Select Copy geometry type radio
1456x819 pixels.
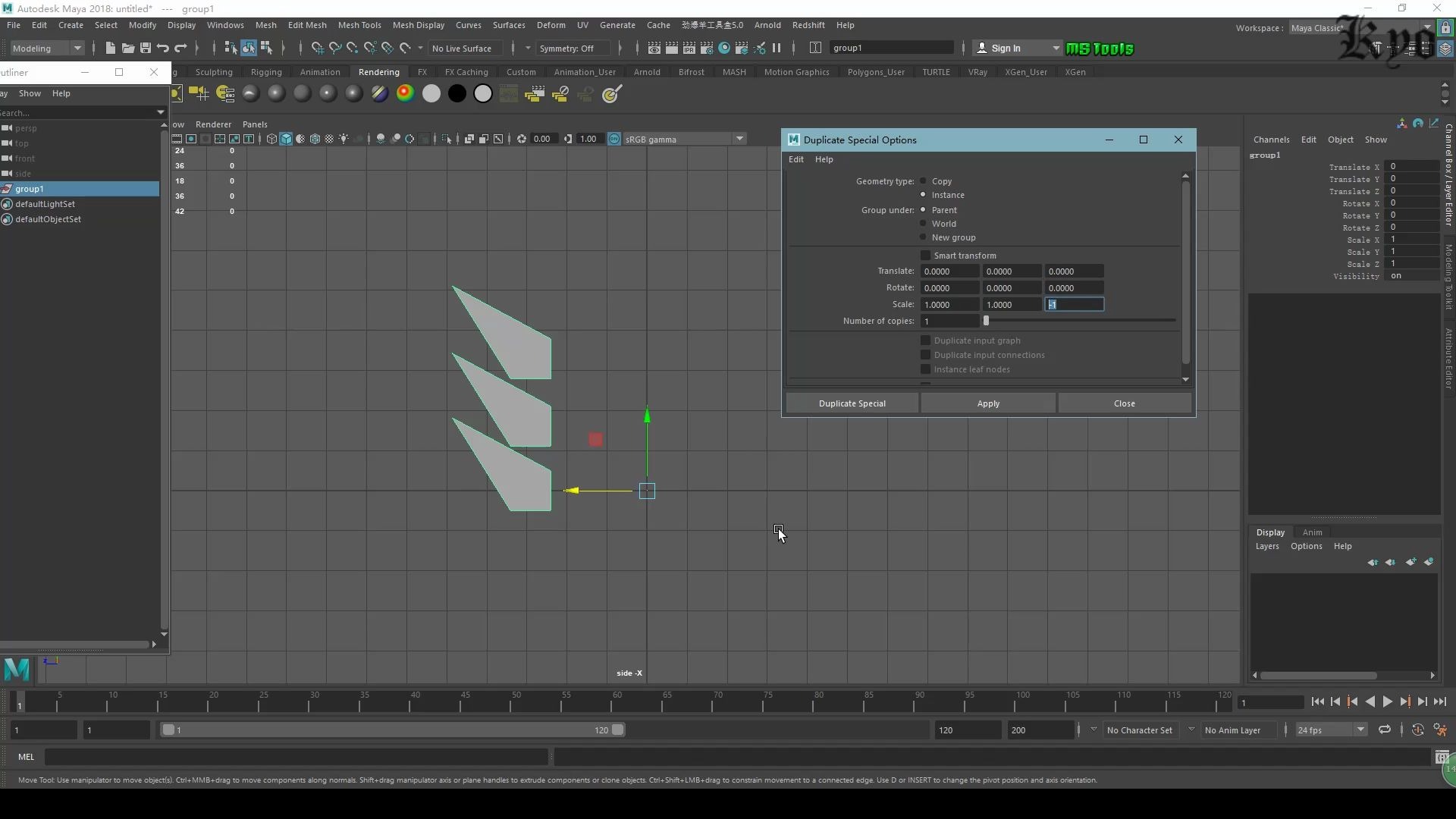pyautogui.click(x=923, y=181)
